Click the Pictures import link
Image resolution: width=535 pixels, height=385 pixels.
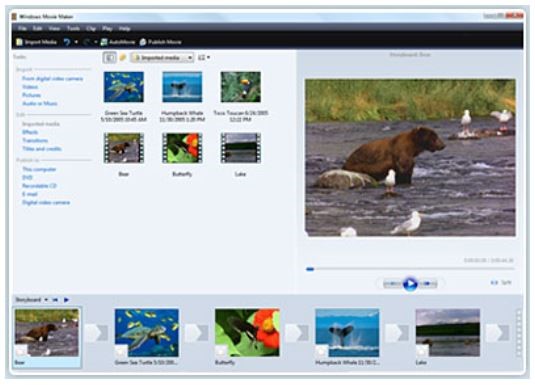(31, 95)
